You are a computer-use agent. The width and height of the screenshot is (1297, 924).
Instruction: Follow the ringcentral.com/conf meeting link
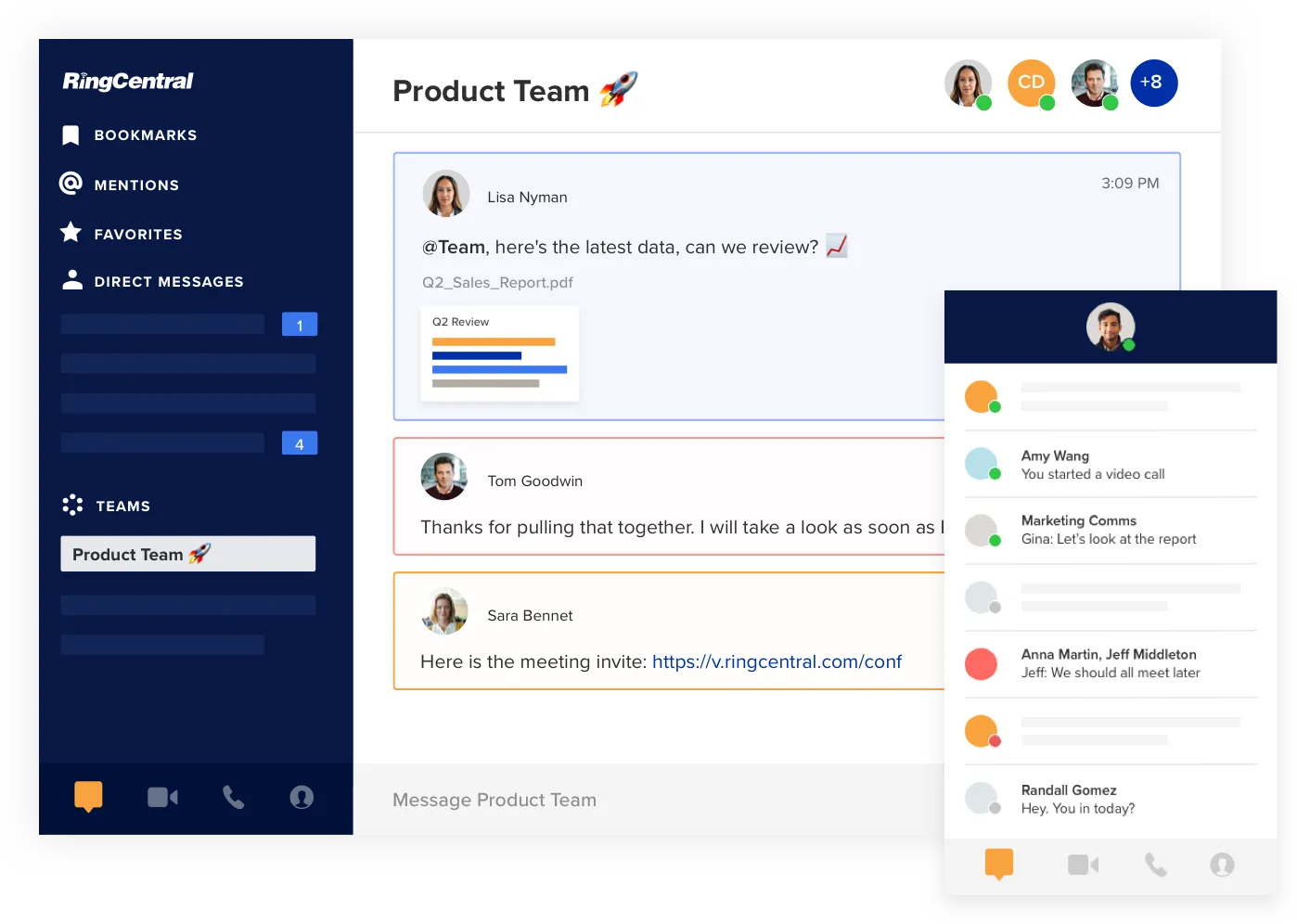pyautogui.click(x=777, y=661)
